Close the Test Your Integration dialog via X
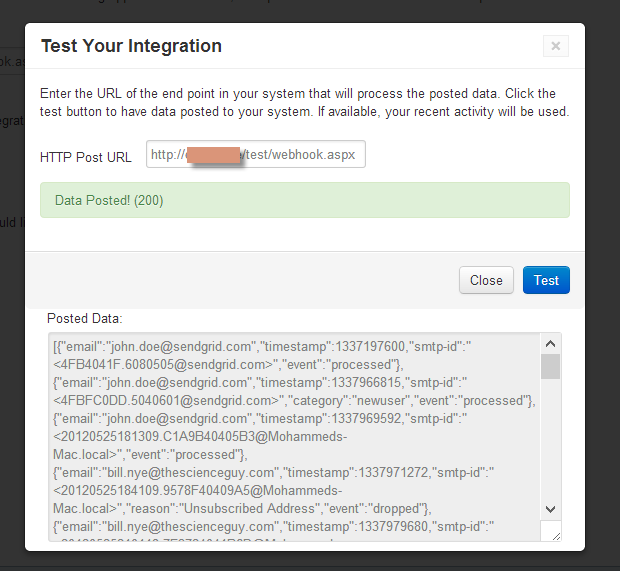Image resolution: width=620 pixels, height=571 pixels. point(556,46)
